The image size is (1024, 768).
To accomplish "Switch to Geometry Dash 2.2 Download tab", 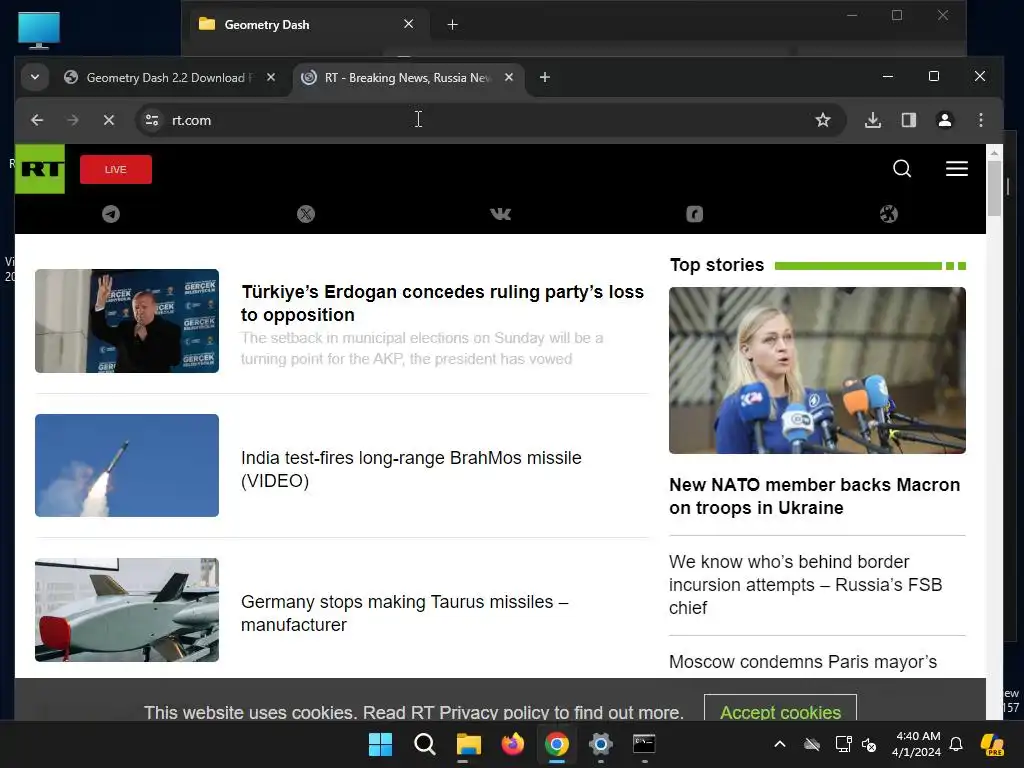I will (x=158, y=78).
